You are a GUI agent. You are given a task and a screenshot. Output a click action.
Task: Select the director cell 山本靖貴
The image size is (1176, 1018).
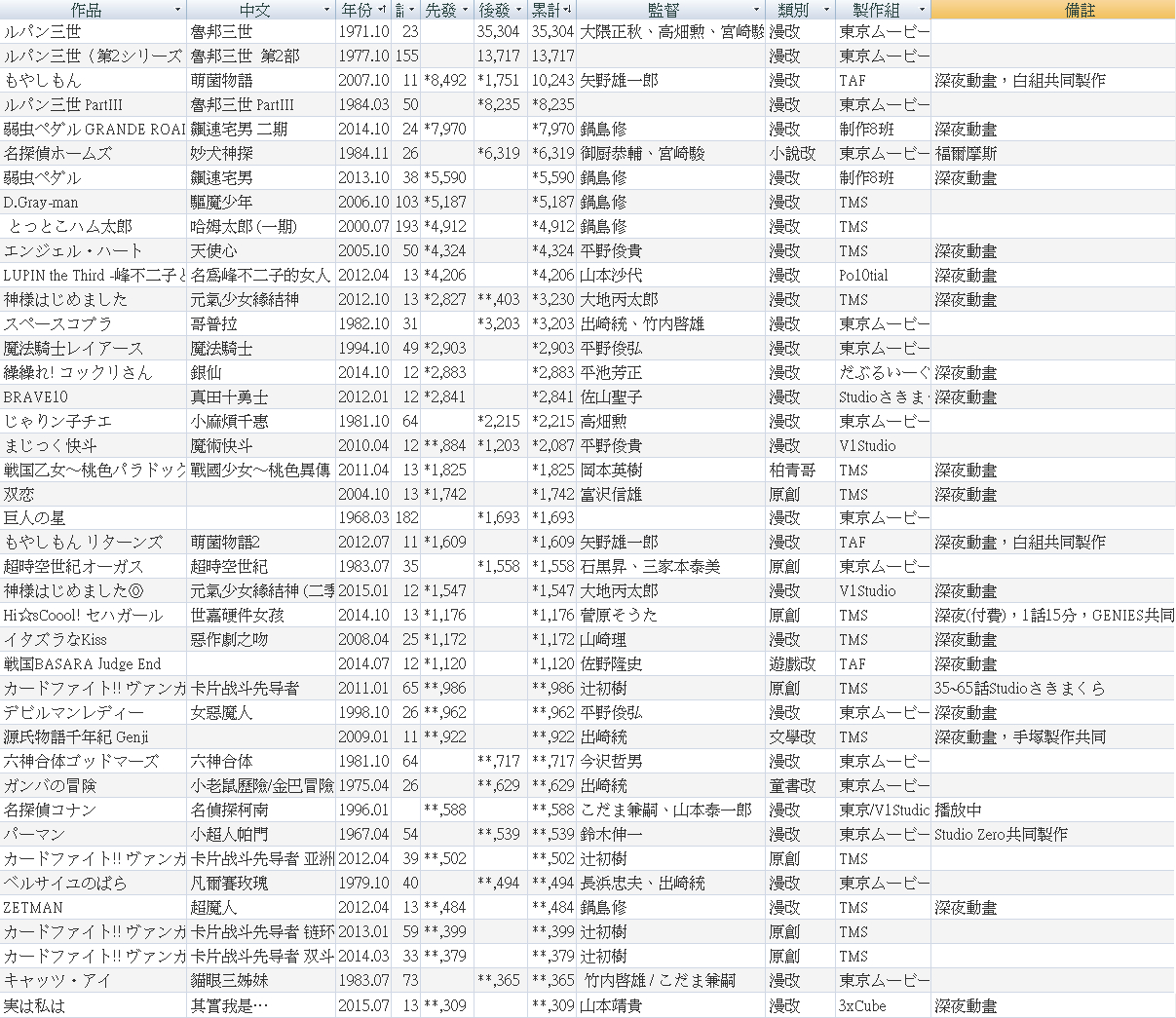671,1004
